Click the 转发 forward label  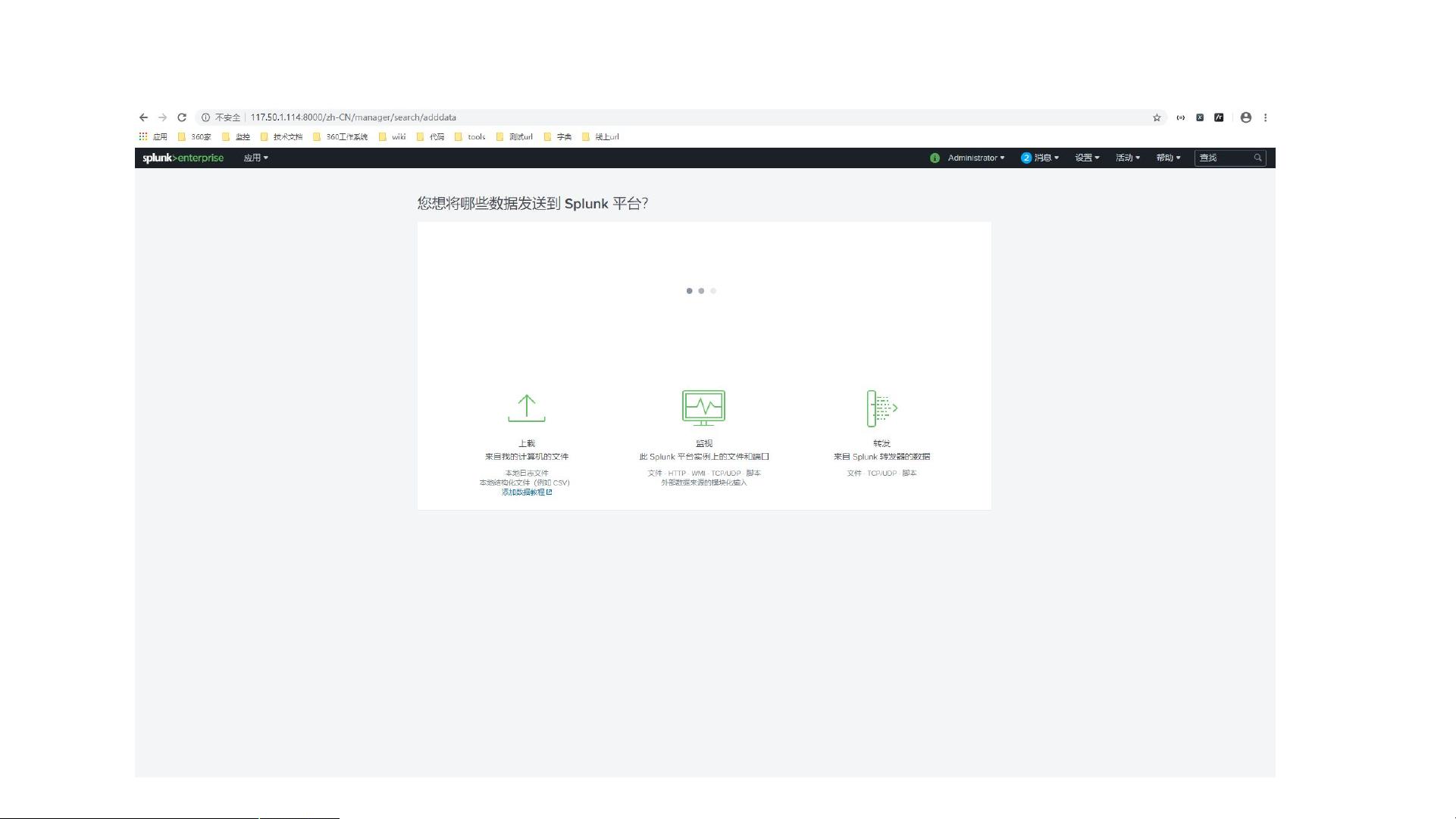(881, 443)
